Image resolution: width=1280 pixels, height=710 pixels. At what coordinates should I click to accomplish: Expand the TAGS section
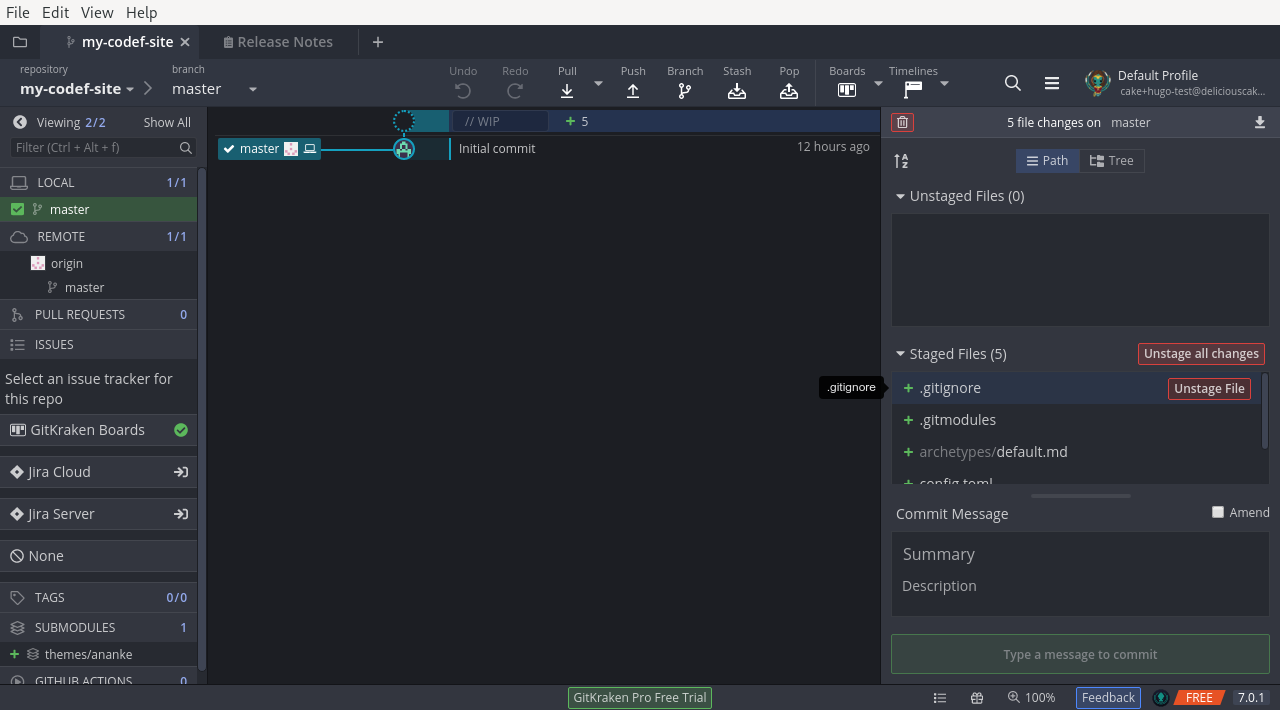point(98,597)
